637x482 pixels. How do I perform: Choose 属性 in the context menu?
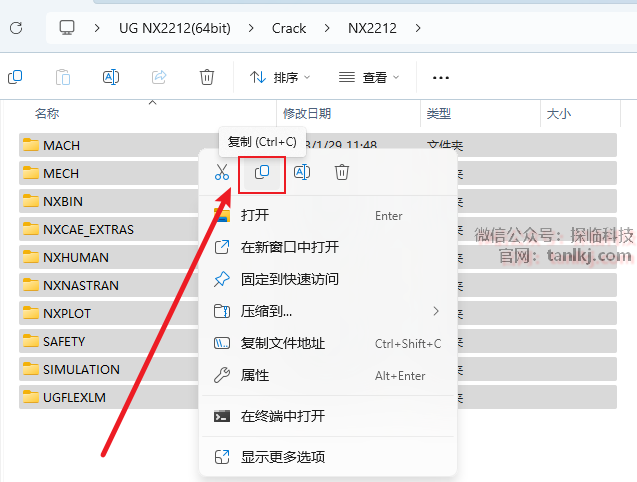pyautogui.click(x=328, y=375)
